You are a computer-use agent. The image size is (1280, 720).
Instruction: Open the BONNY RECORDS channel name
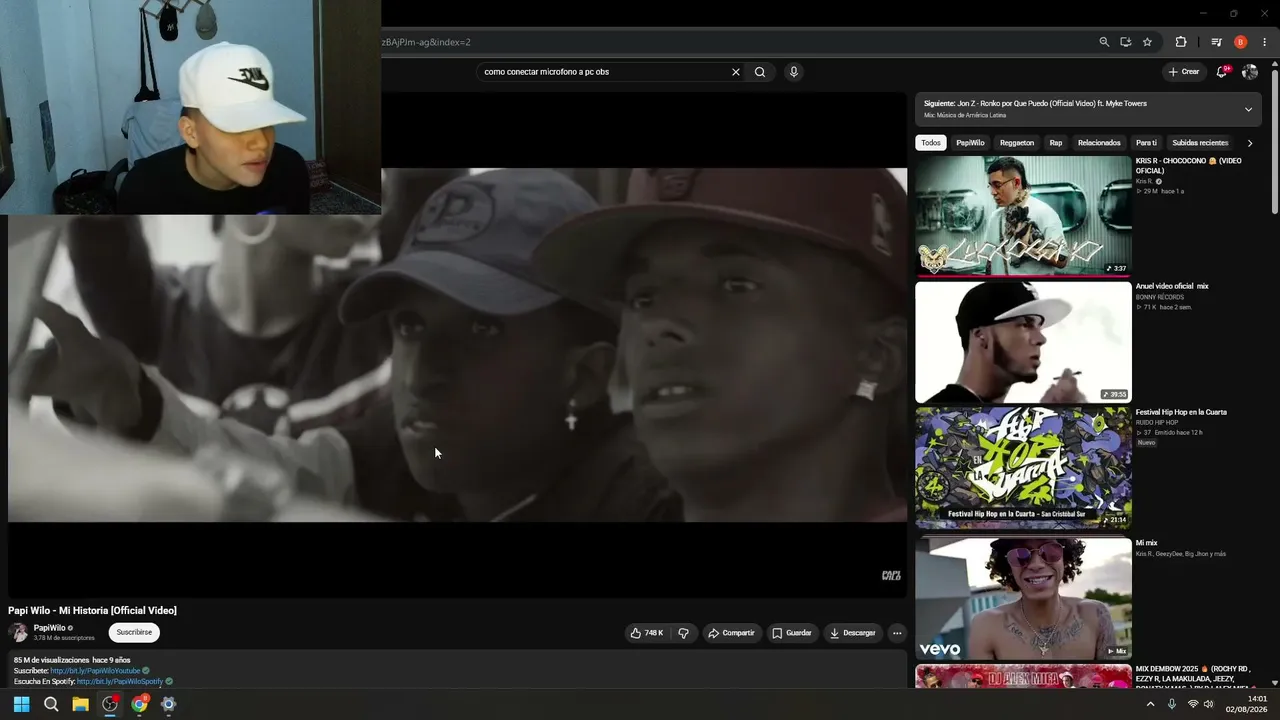coord(1160,297)
